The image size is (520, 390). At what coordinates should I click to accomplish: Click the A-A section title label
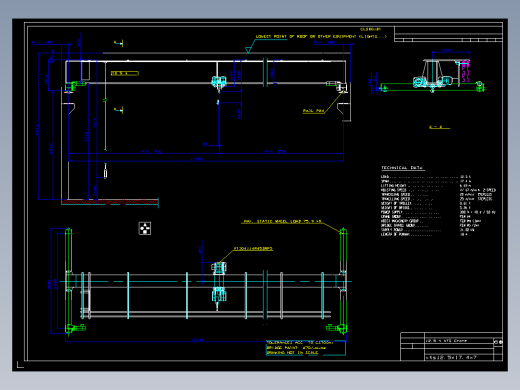(438, 127)
